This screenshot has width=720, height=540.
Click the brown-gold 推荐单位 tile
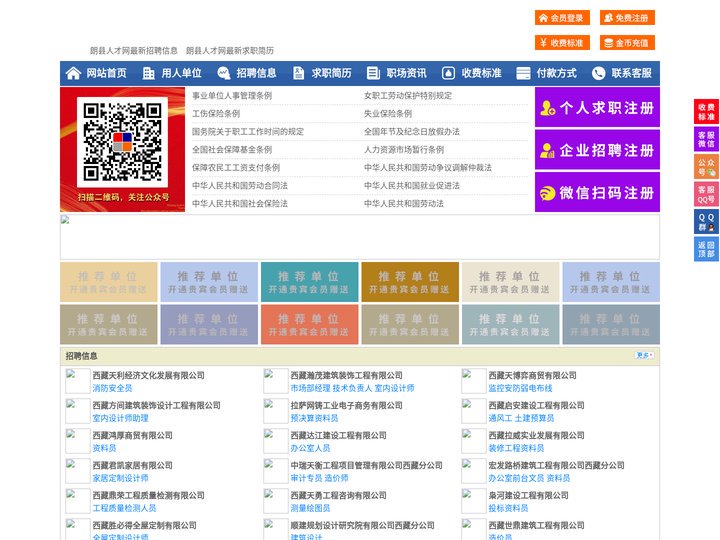[410, 282]
